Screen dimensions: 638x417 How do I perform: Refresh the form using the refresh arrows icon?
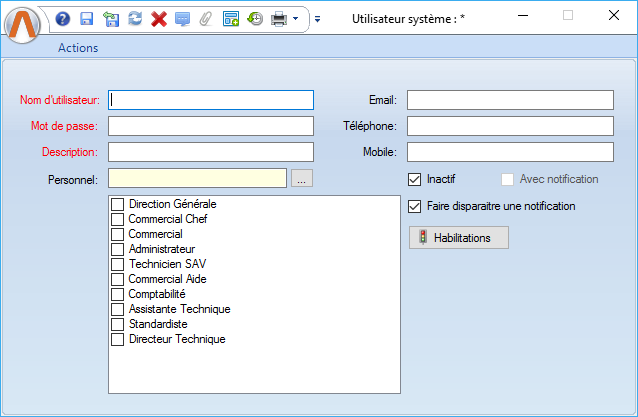pos(134,18)
